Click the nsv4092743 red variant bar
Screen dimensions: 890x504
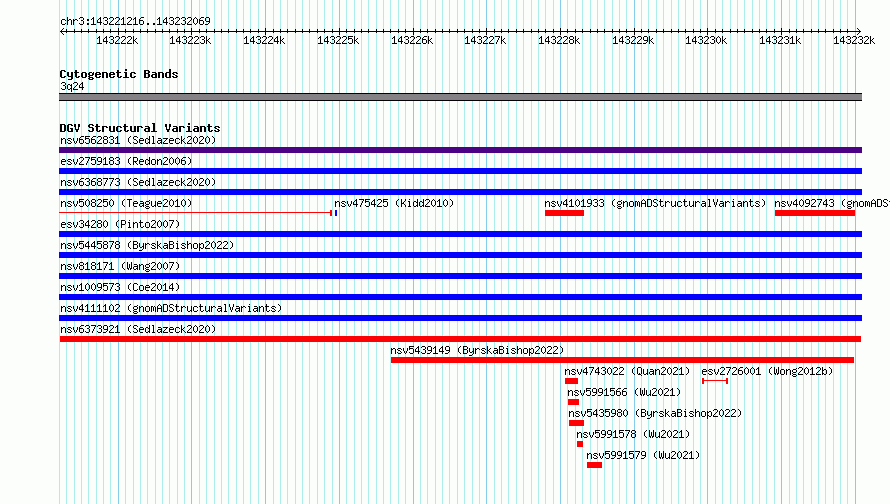click(815, 213)
